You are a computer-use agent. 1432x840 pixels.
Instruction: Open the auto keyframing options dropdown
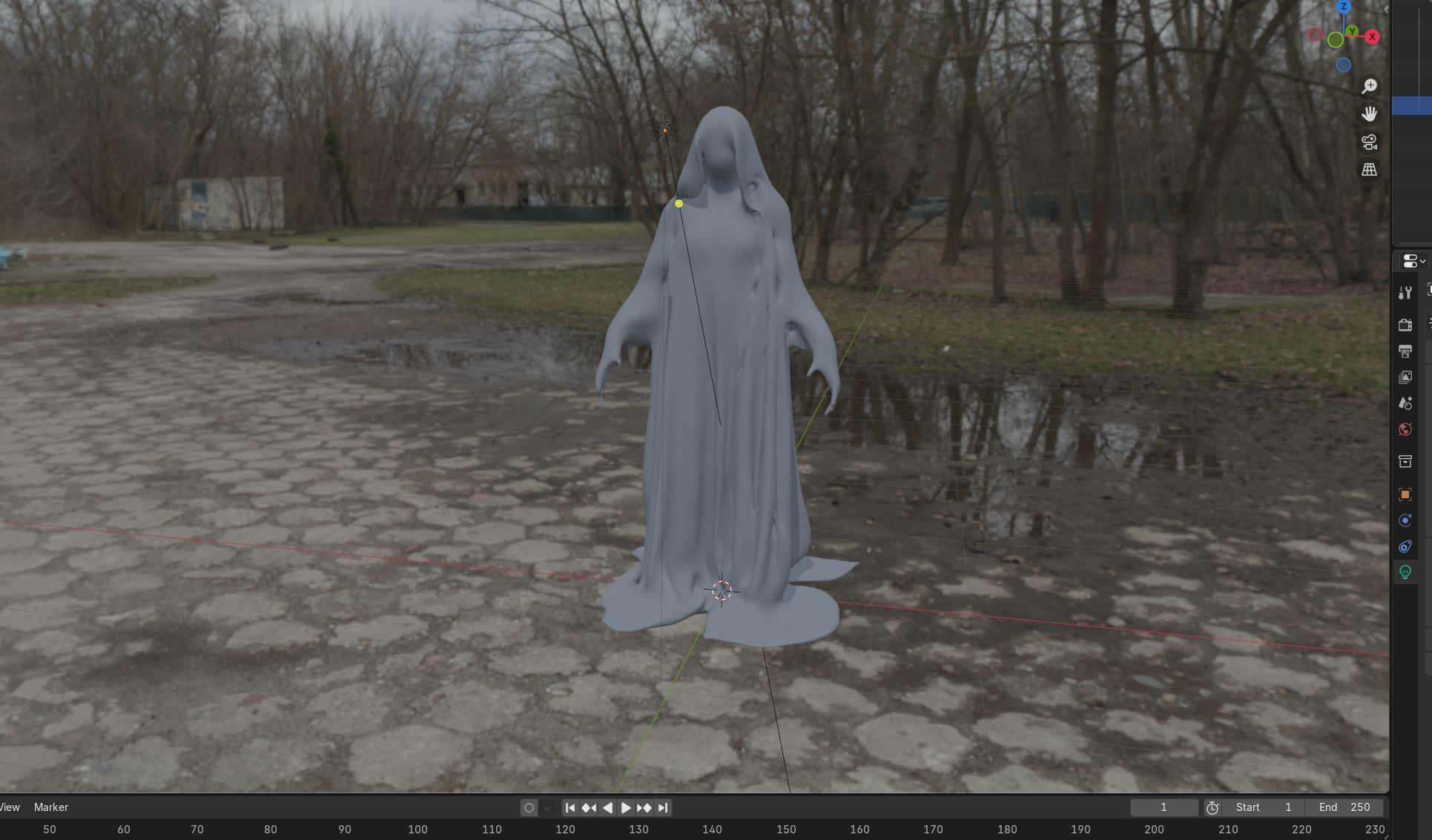547,807
